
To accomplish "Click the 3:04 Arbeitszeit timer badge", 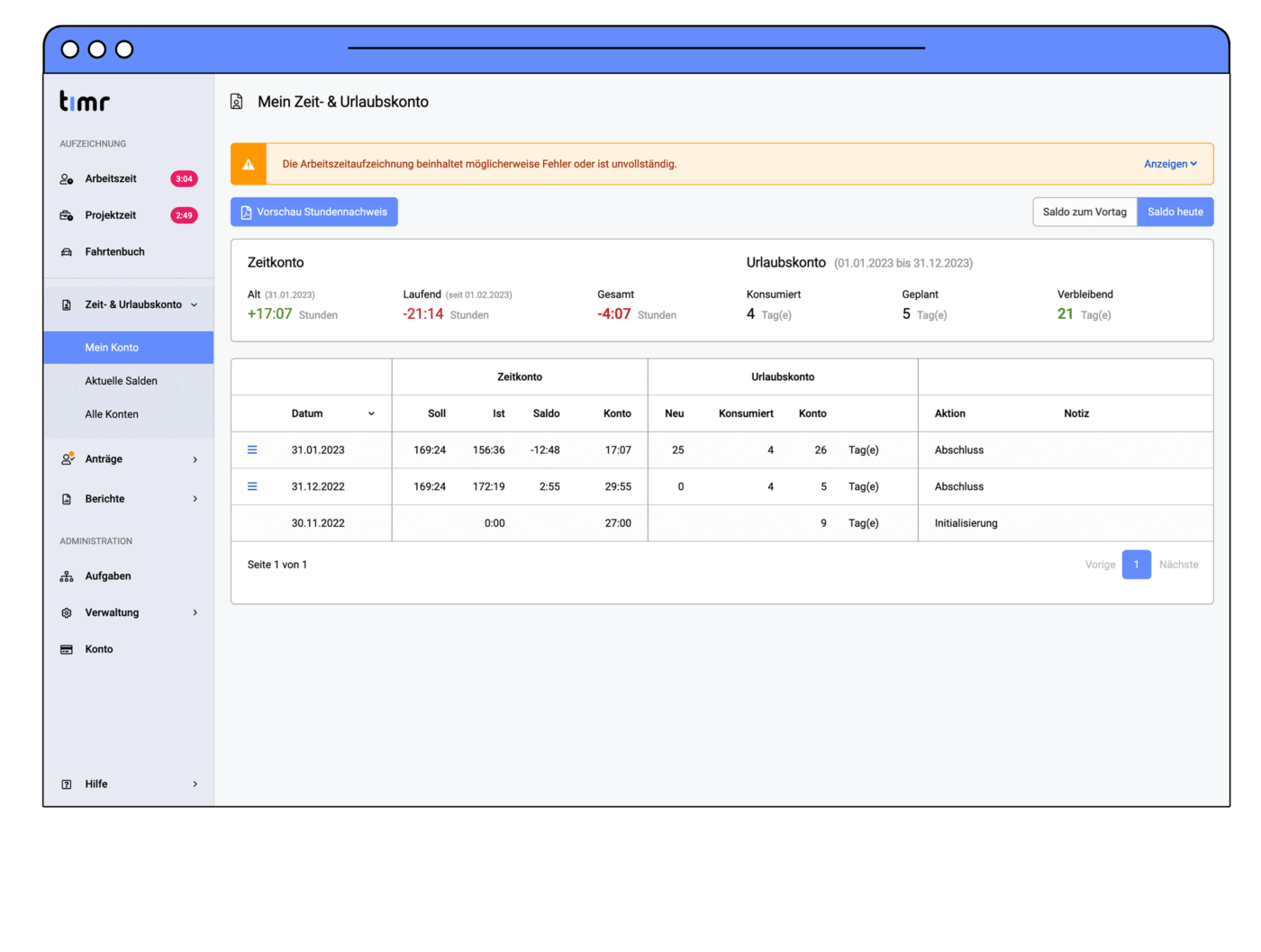I will [184, 179].
